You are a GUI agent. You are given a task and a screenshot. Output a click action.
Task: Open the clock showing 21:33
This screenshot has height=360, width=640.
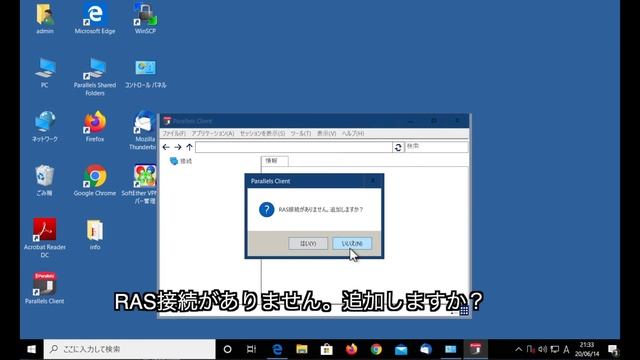click(x=587, y=349)
